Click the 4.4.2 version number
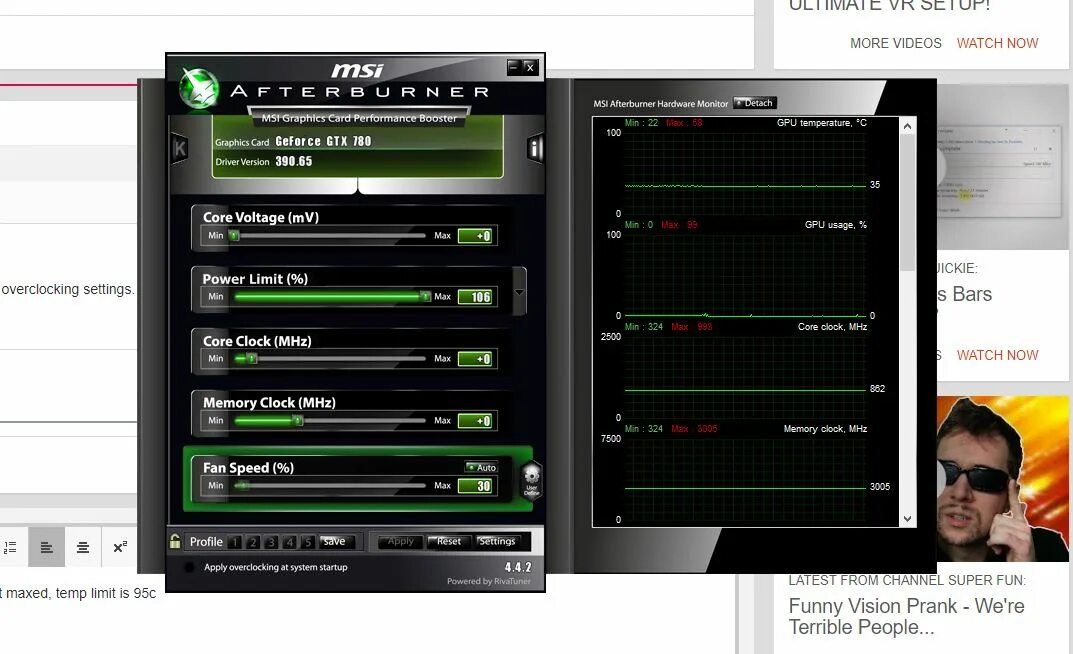The image size is (1073, 654). click(518, 567)
